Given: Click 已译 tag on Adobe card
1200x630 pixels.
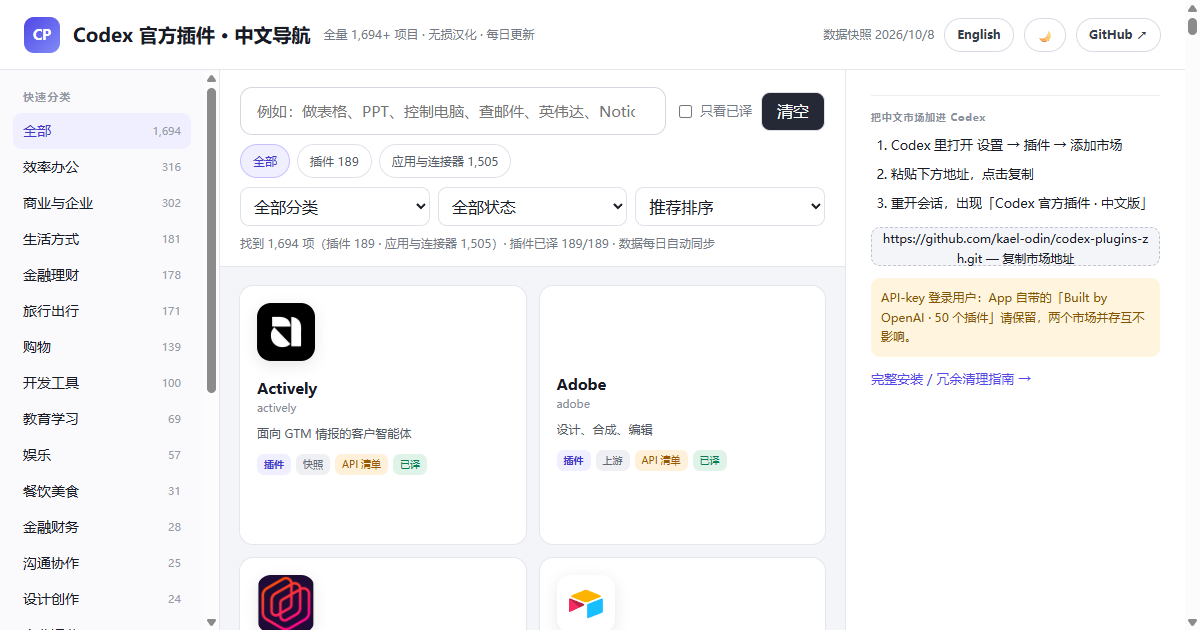Looking at the screenshot, I should pyautogui.click(x=710, y=460).
